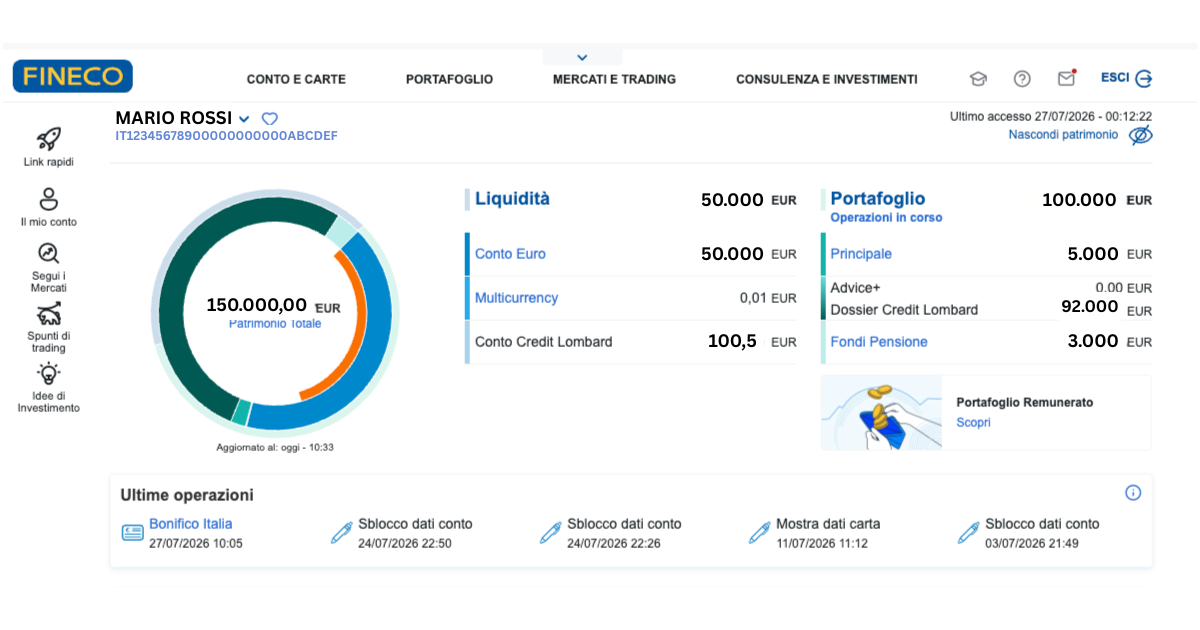Click Dossier Credit Lombard row label
This screenshot has height=630, width=1200.
(x=904, y=310)
